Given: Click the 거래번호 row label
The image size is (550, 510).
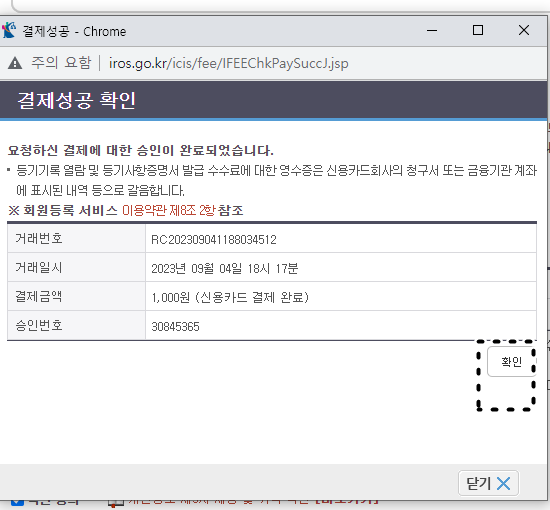Looking at the screenshot, I should point(39,239).
